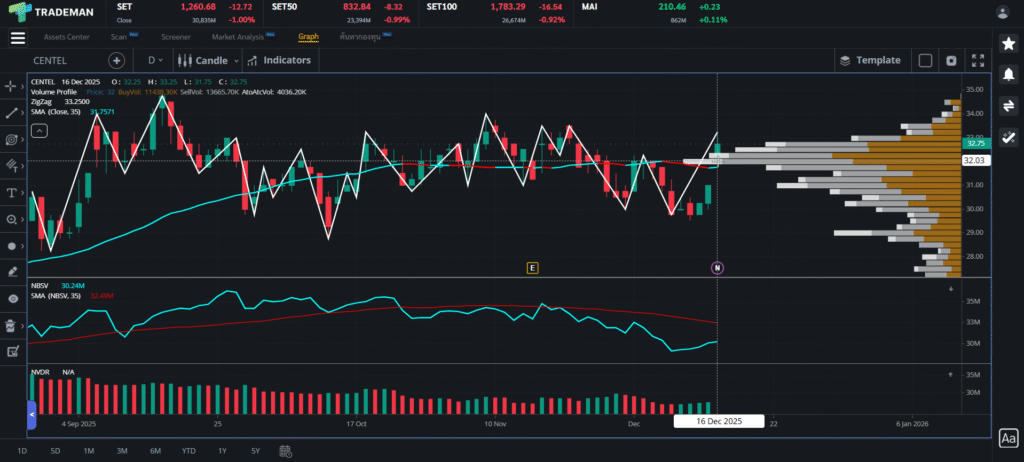Toggle font size with the Aa button

pyautogui.click(x=1008, y=438)
